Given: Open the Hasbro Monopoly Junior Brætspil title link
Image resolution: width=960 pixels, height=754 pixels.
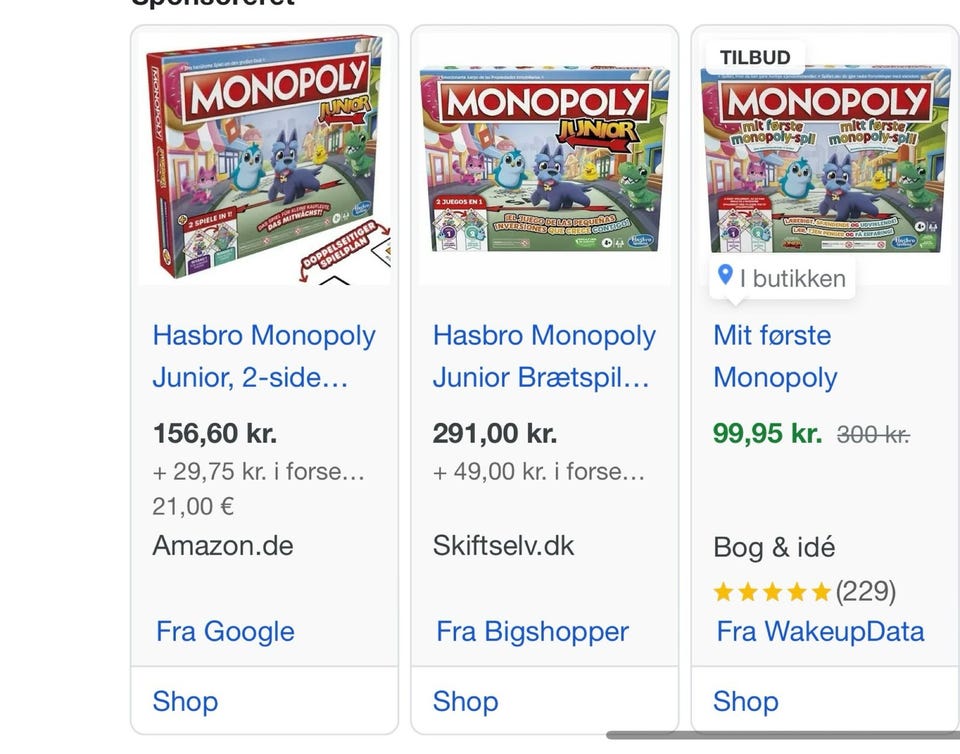Looking at the screenshot, I should pos(544,356).
